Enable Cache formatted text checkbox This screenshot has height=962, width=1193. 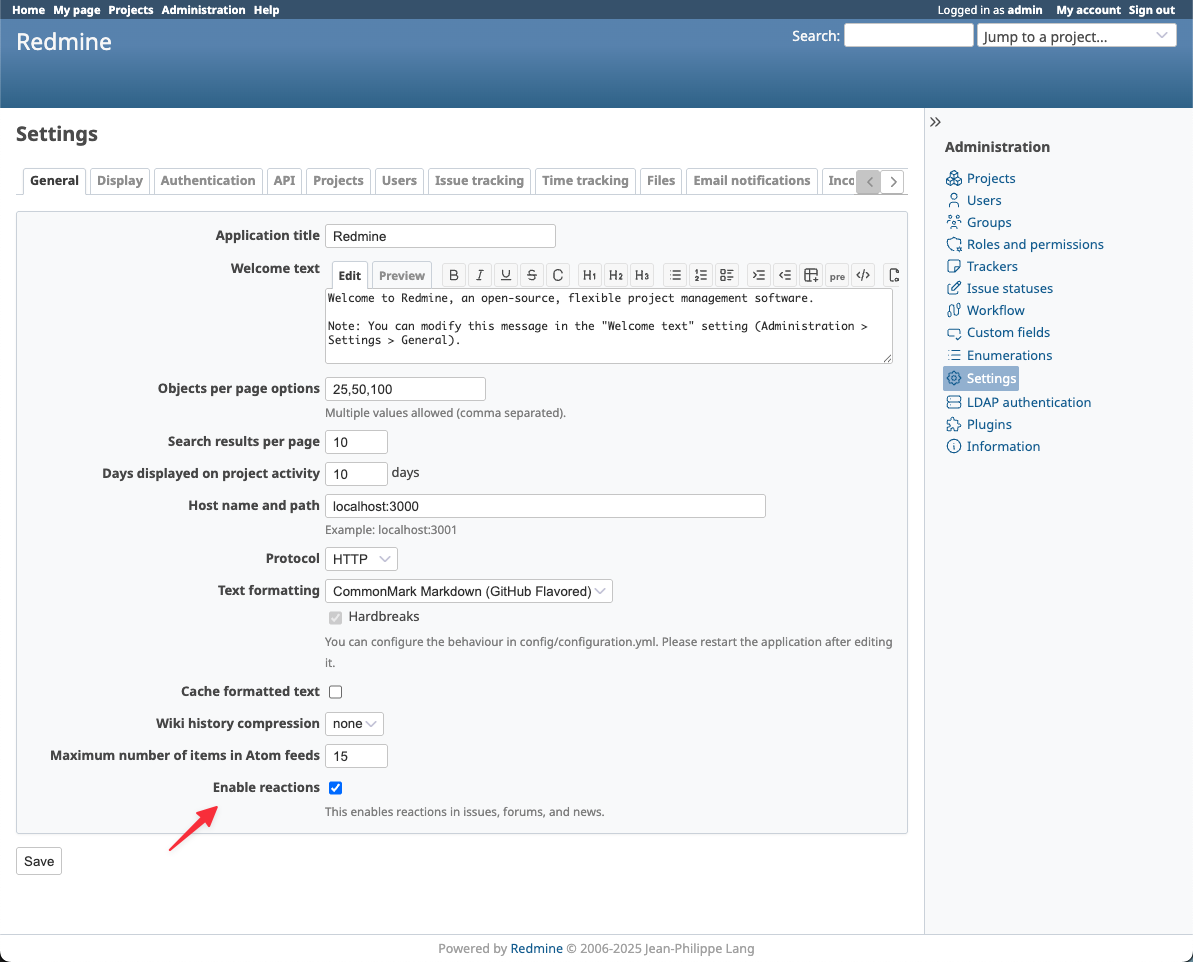click(x=336, y=692)
